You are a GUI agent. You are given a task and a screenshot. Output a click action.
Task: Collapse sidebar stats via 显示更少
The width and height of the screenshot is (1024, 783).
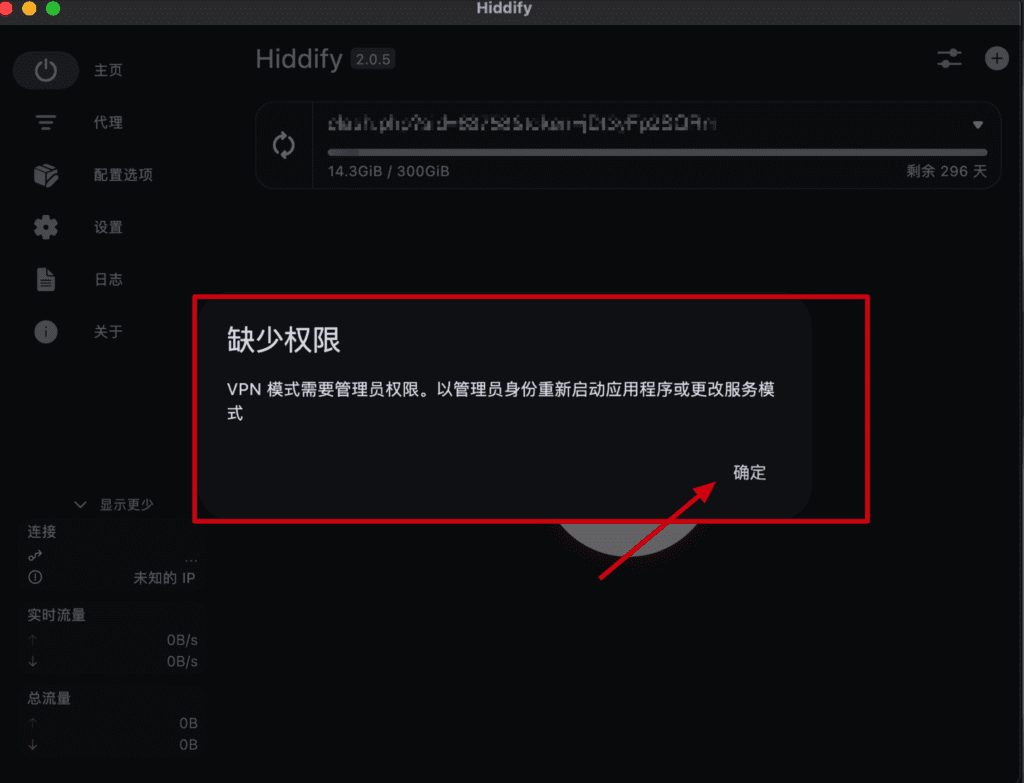coord(114,504)
